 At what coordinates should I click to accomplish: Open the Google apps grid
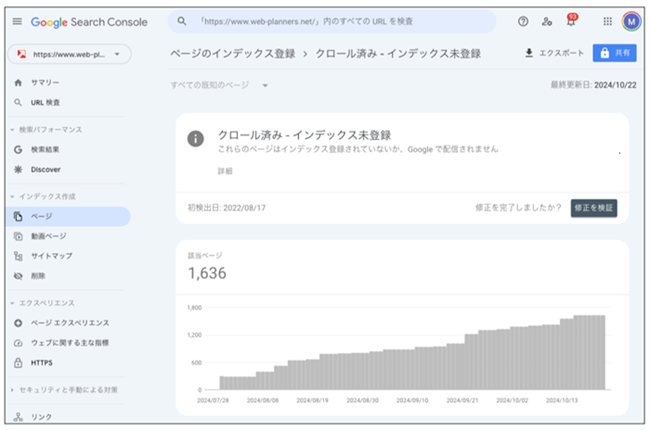pos(607,21)
